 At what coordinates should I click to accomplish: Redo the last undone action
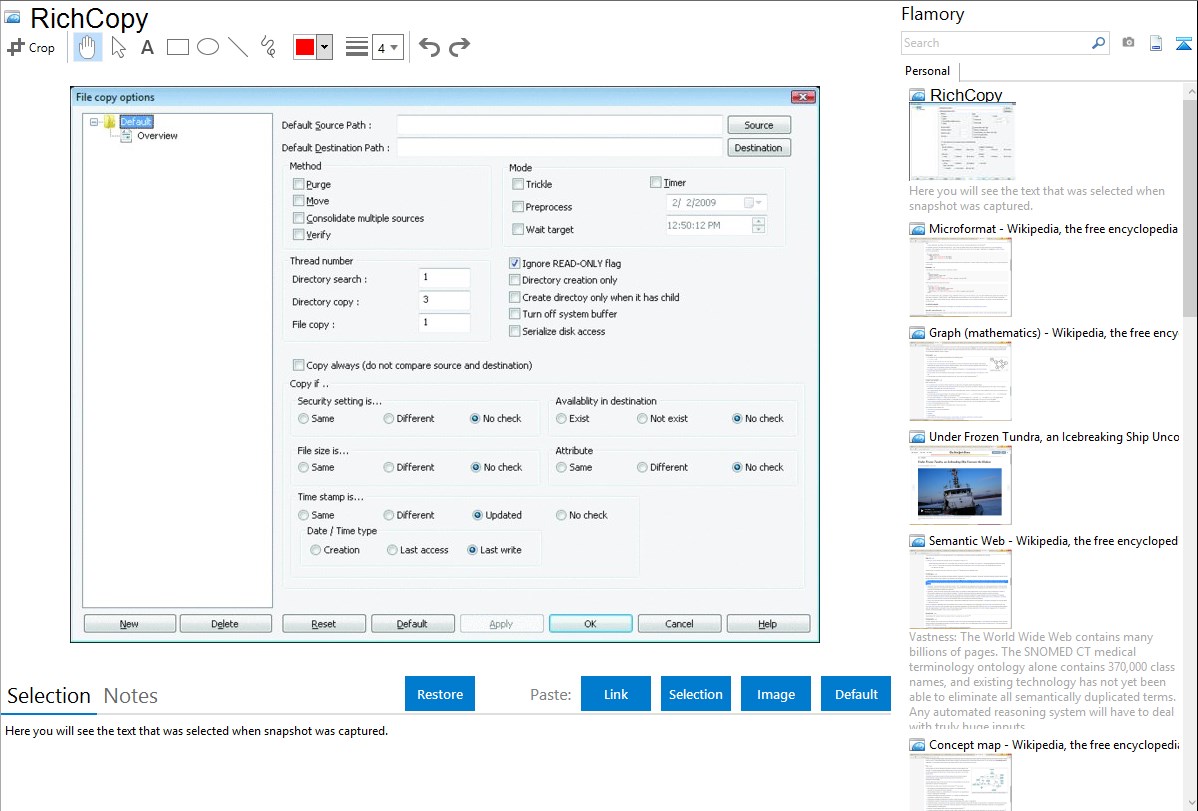[459, 47]
